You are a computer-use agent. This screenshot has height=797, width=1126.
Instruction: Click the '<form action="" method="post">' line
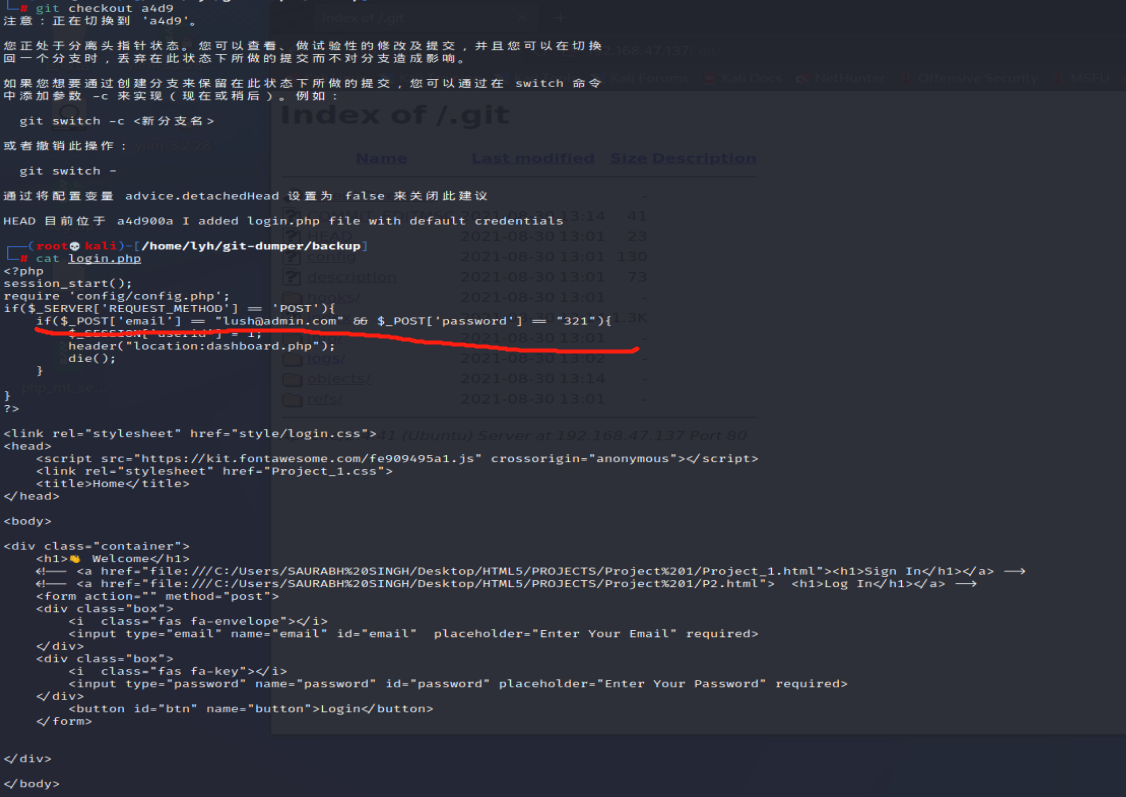tap(157, 596)
